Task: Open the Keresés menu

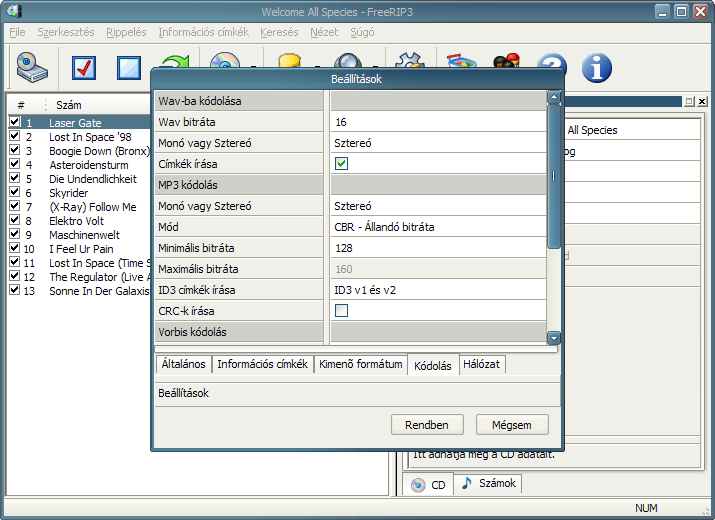Action: click(x=279, y=32)
